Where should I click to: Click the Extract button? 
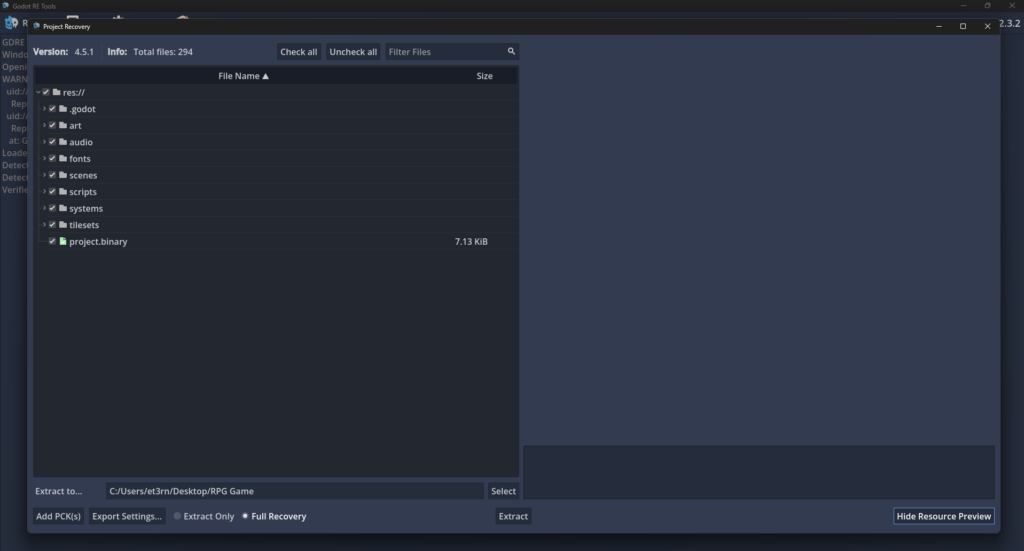tap(513, 517)
